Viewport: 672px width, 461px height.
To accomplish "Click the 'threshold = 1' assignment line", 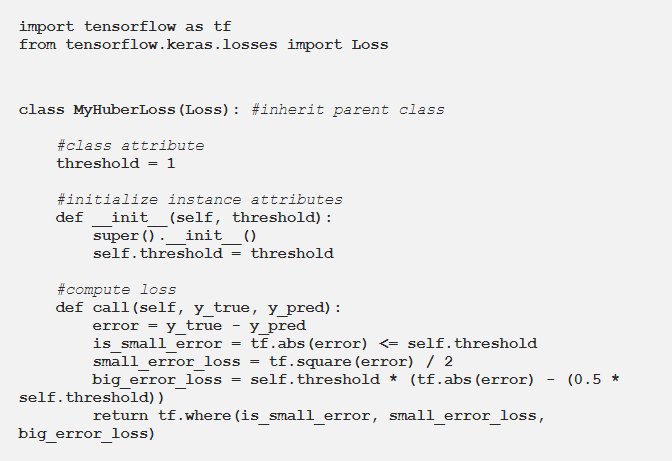I will click(x=115, y=163).
